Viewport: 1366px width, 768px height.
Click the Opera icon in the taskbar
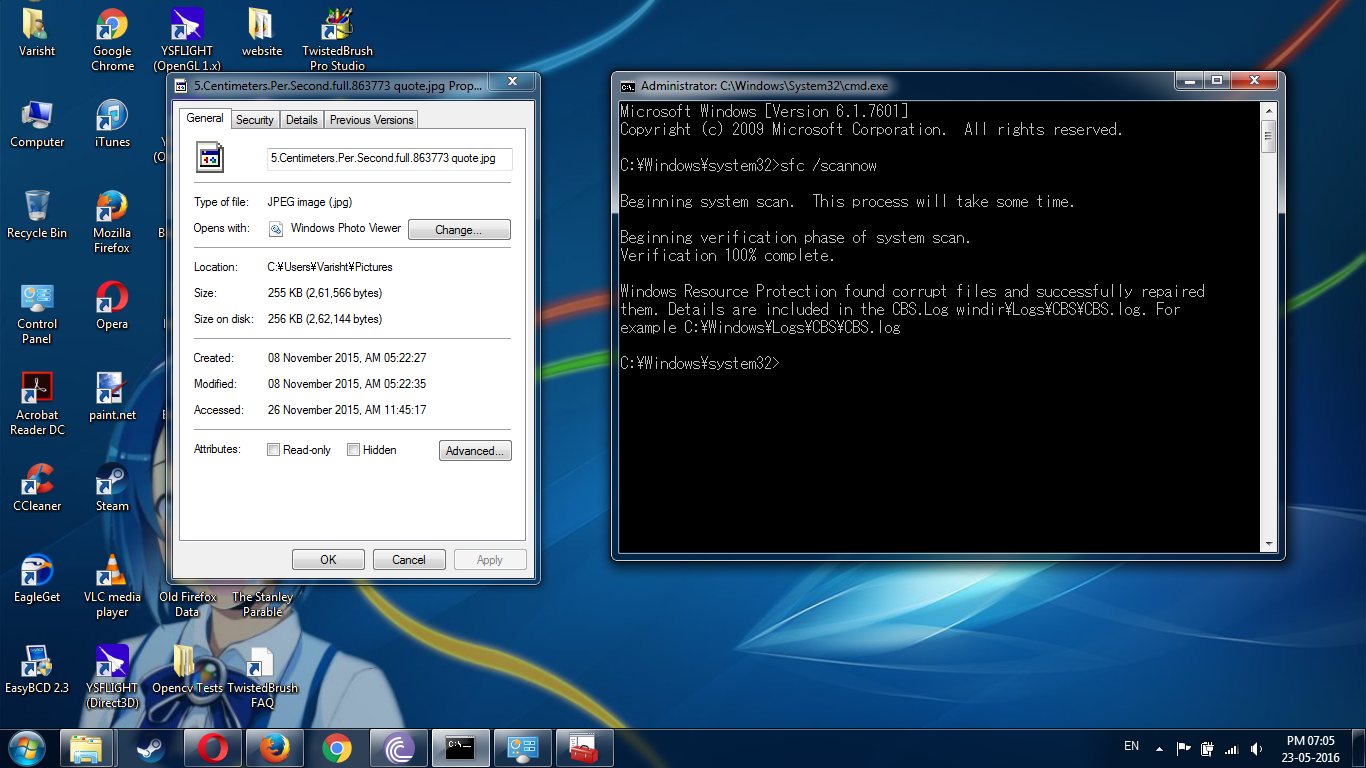tap(212, 748)
